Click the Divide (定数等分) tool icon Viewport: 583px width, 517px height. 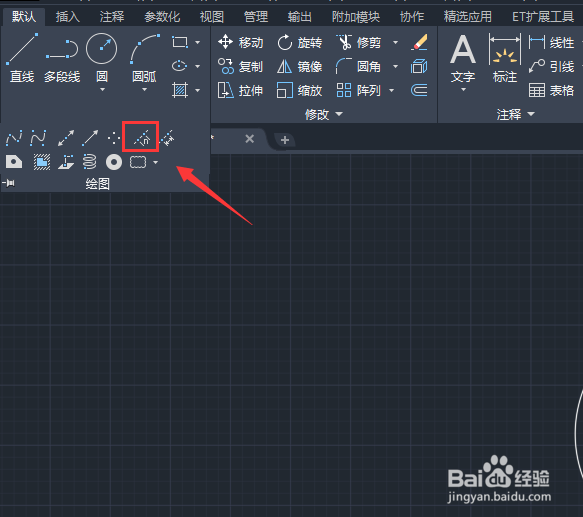(142, 138)
